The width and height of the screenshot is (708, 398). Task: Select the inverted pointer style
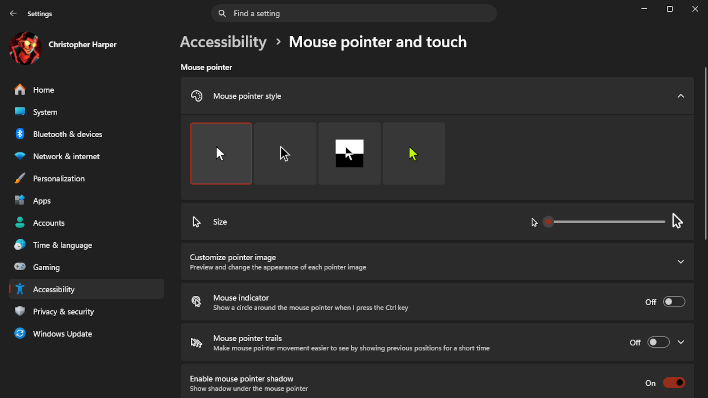(349, 154)
